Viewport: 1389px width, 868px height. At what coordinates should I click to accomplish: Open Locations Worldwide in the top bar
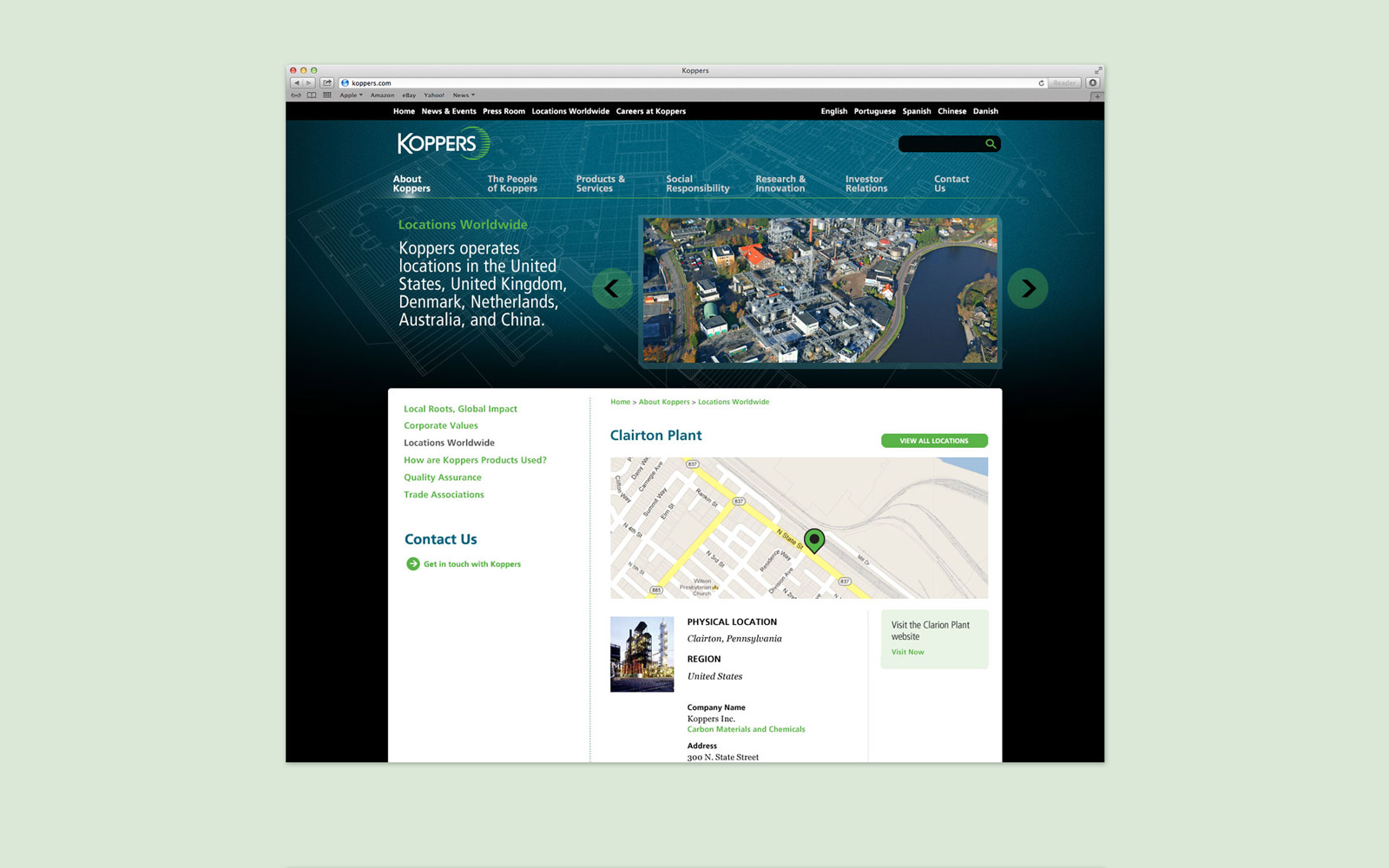tap(570, 111)
